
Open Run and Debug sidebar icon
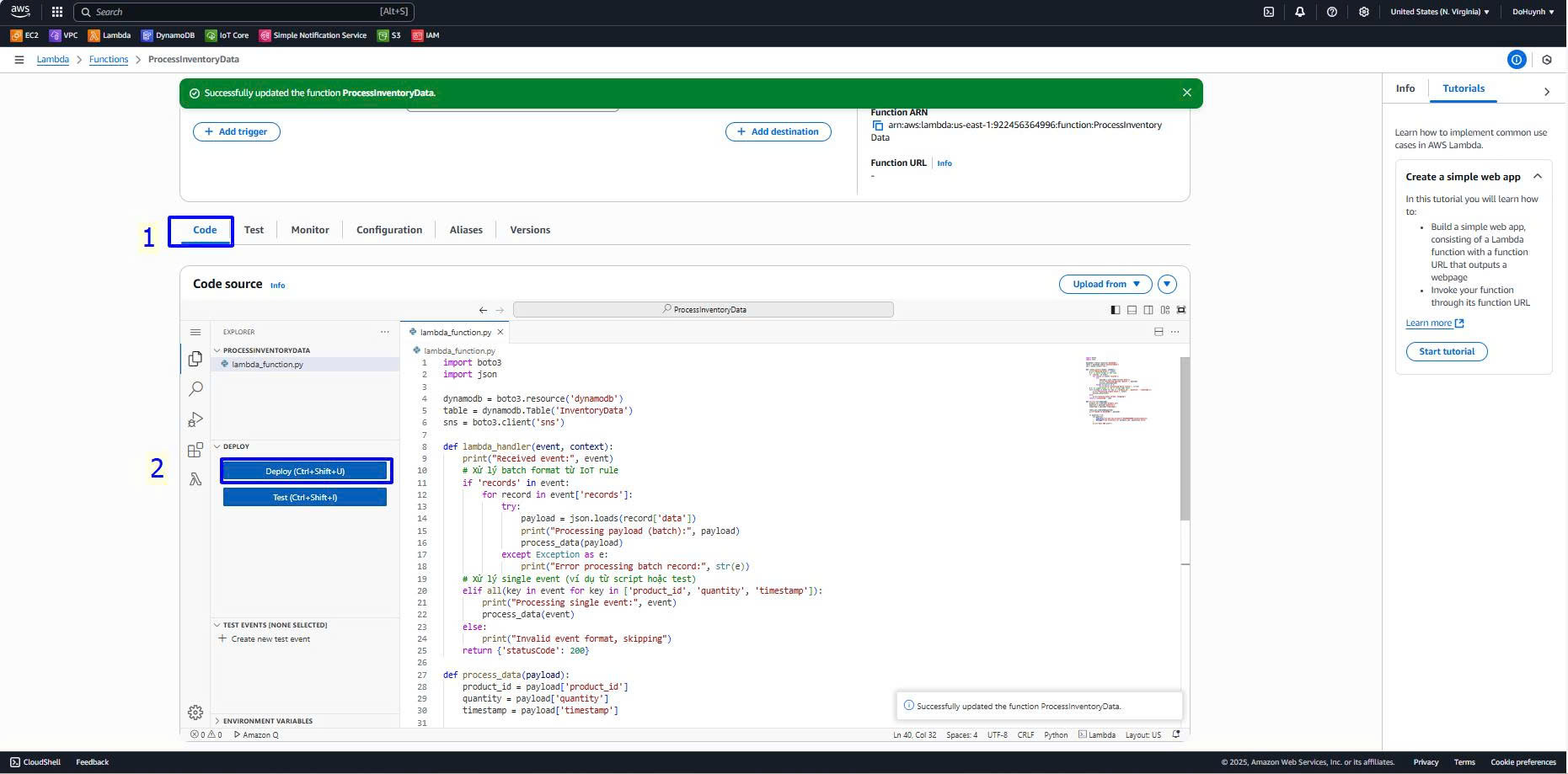(x=195, y=419)
